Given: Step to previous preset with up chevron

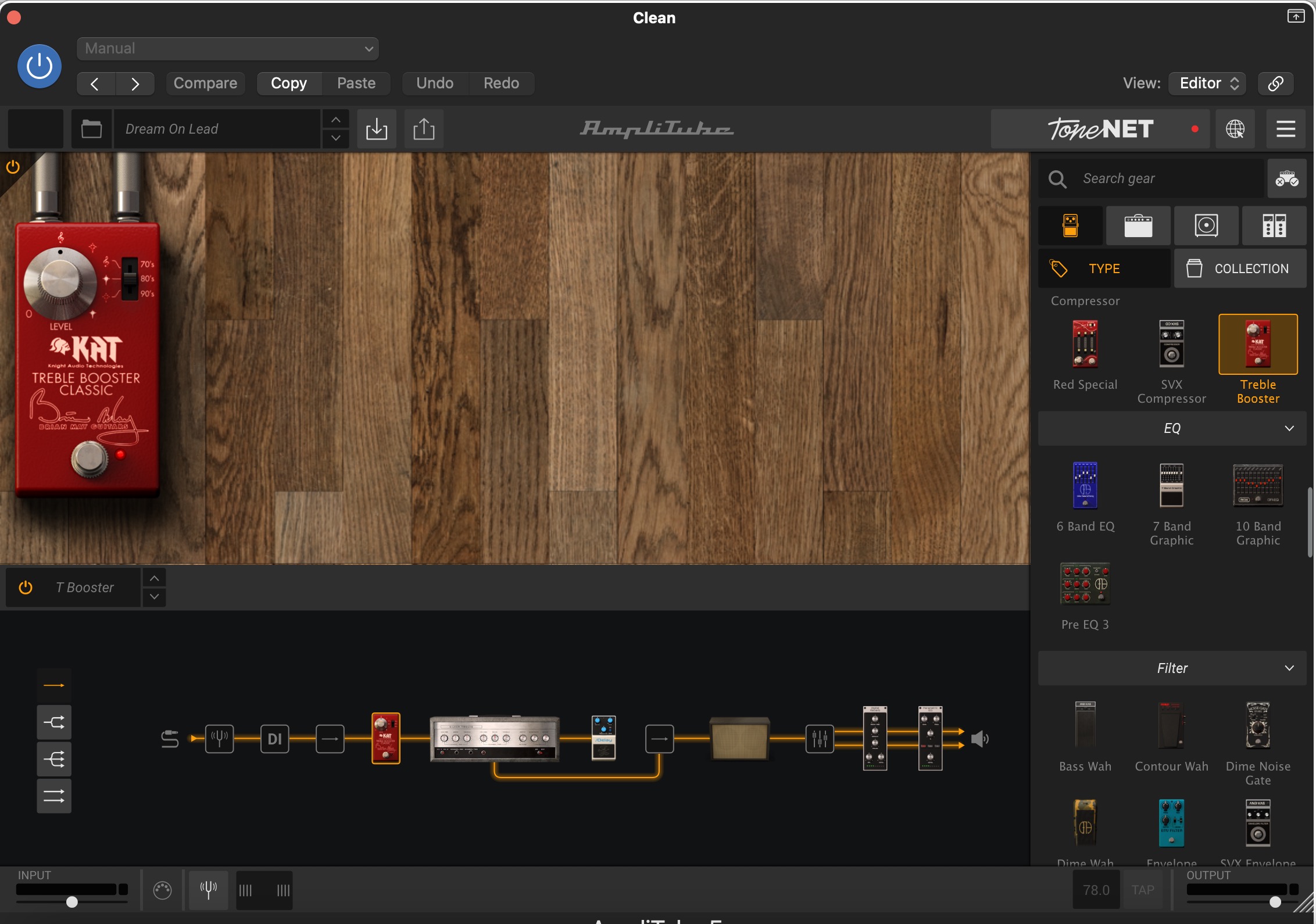Looking at the screenshot, I should click(336, 120).
